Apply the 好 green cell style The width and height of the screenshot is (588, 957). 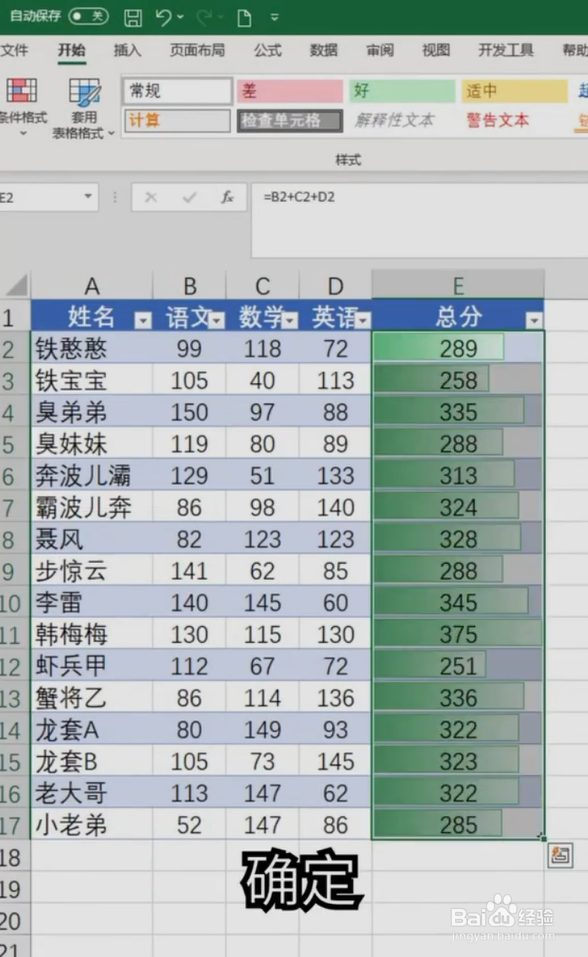[402, 91]
